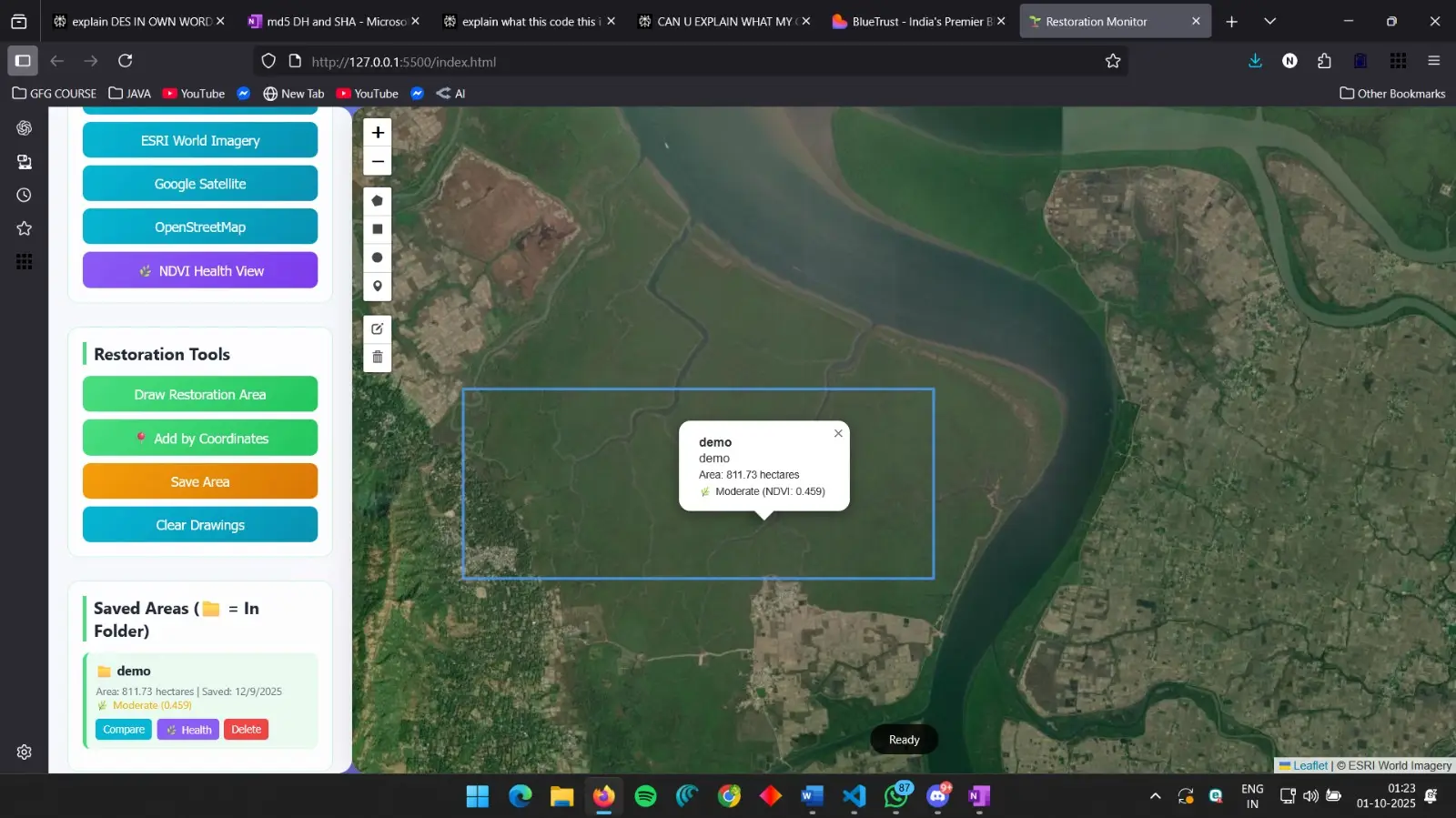Click the delete layers trash icon
1456x818 pixels.
coord(378,358)
